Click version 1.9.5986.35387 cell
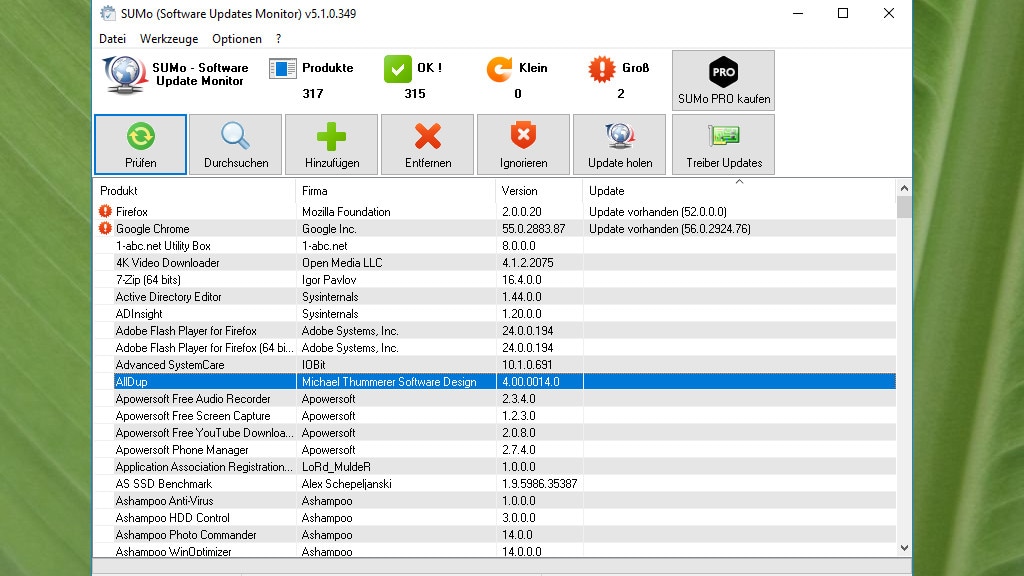This screenshot has width=1024, height=576. tap(539, 483)
